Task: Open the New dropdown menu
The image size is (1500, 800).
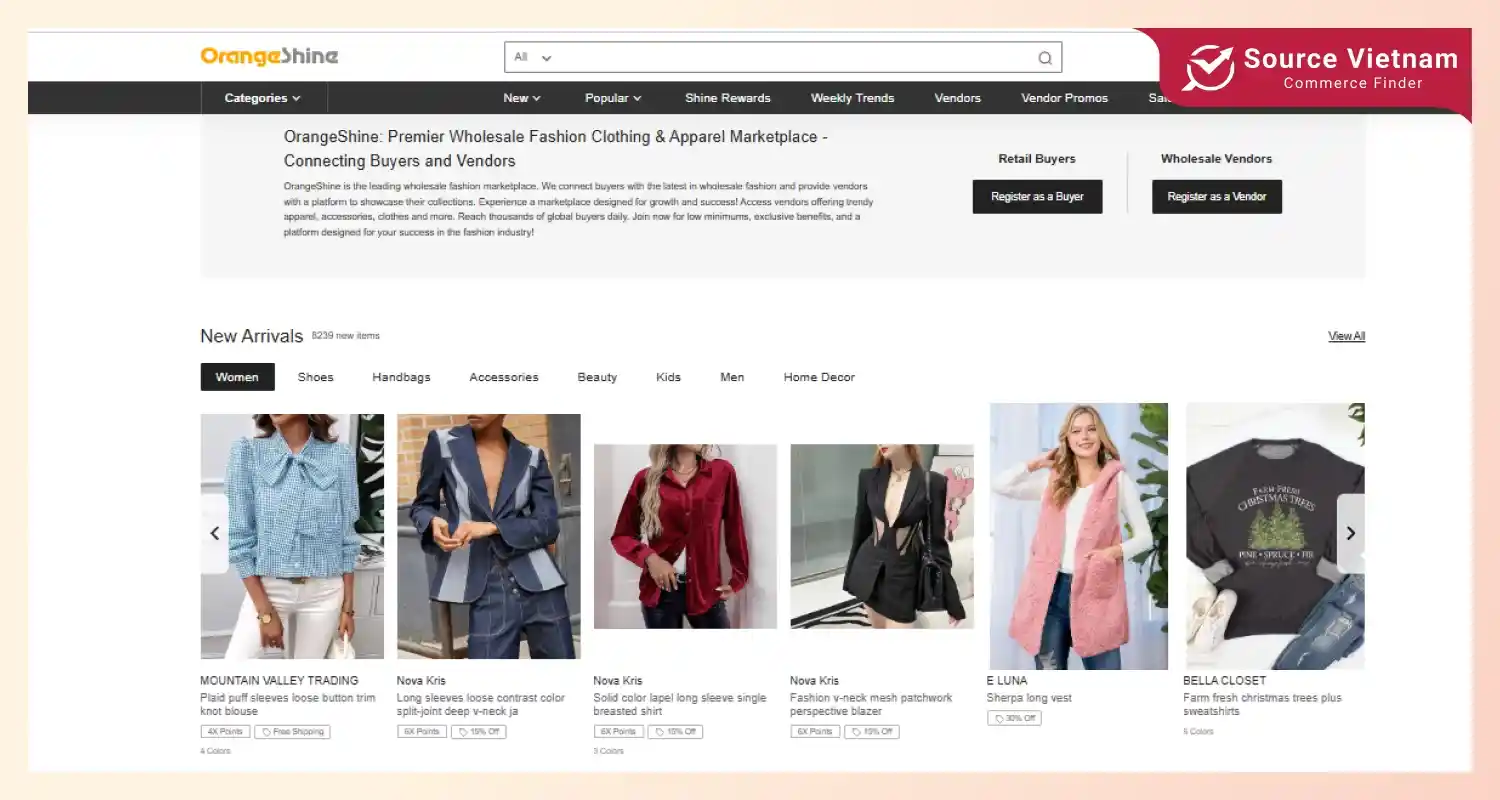Action: (522, 98)
